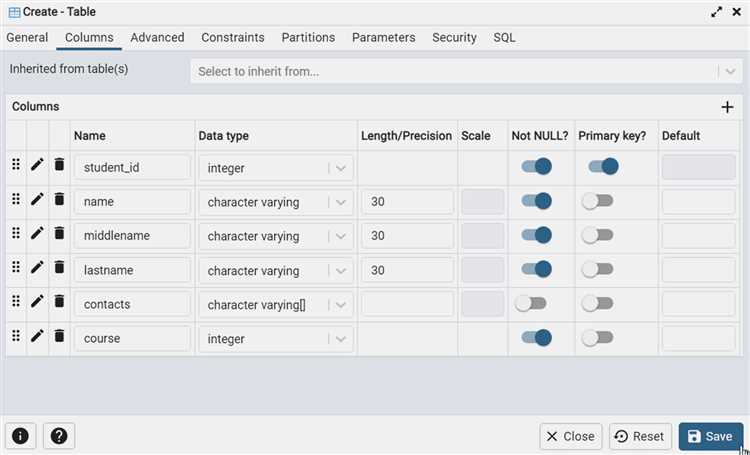Click the middlename name field
Viewport: 750px width, 455px height.
pos(132,236)
